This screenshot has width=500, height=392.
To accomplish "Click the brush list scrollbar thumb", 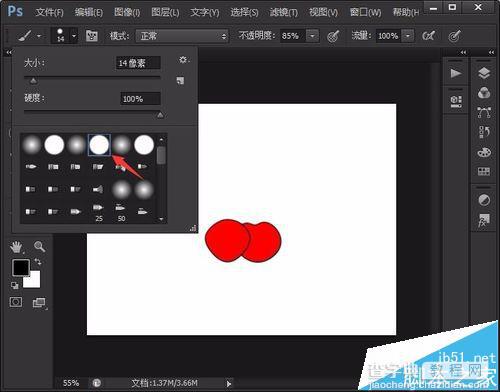I will 161,155.
